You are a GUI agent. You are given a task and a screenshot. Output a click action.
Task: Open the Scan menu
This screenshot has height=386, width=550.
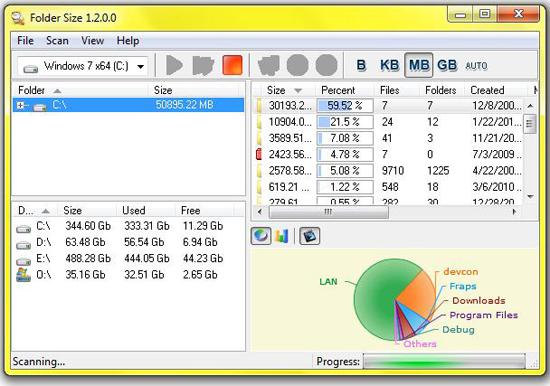pyautogui.click(x=57, y=41)
